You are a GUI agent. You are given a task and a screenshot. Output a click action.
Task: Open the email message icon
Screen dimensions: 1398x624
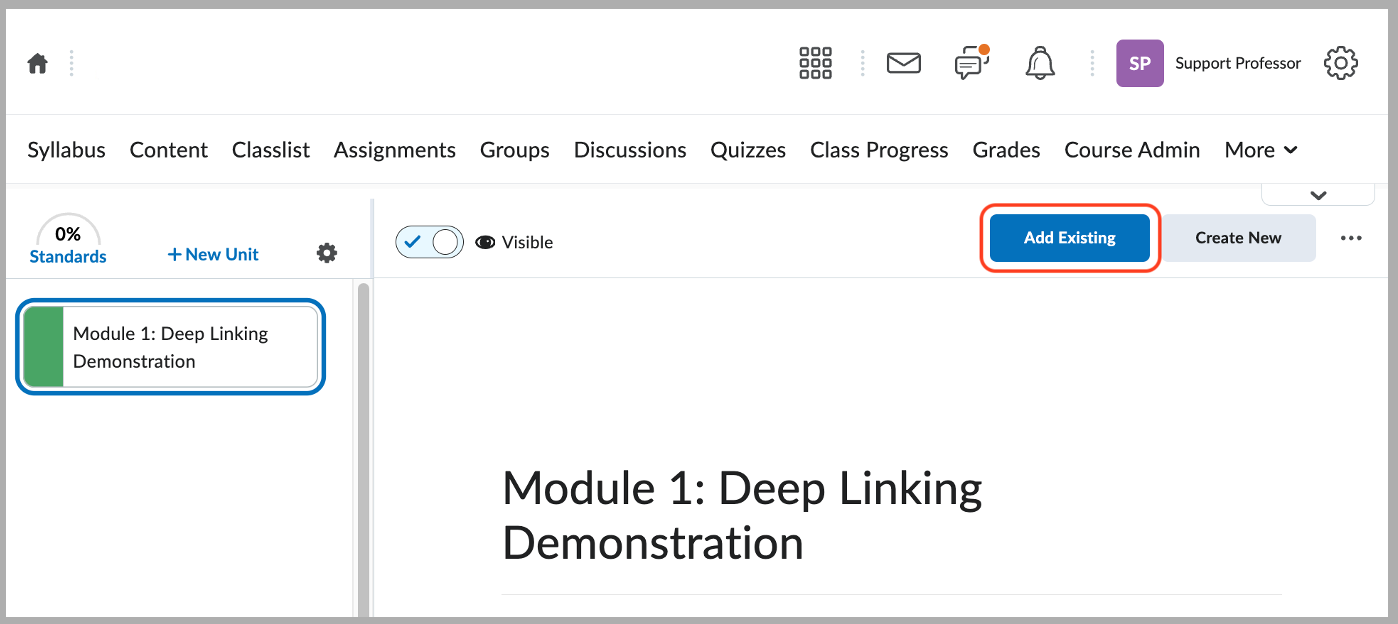point(904,62)
